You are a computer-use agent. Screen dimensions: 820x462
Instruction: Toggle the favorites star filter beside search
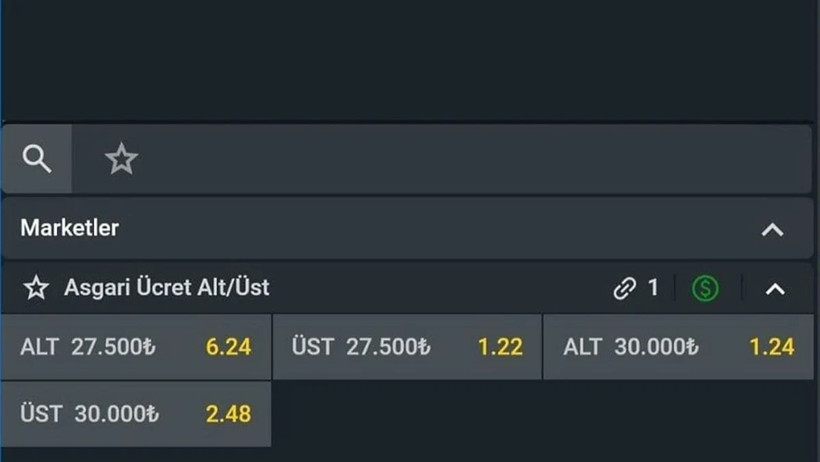click(121, 159)
